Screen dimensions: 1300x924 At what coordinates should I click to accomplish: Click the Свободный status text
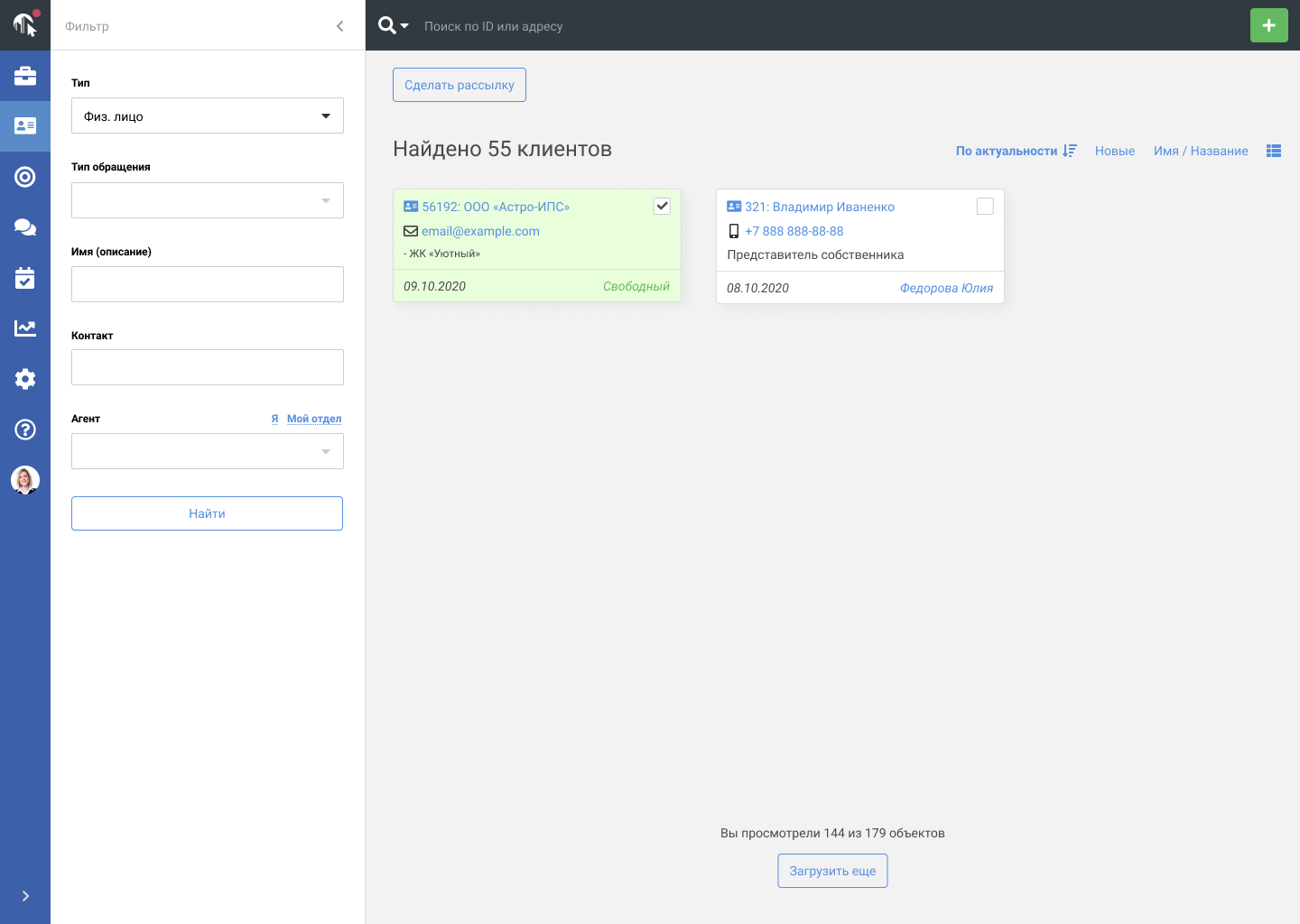[636, 286]
